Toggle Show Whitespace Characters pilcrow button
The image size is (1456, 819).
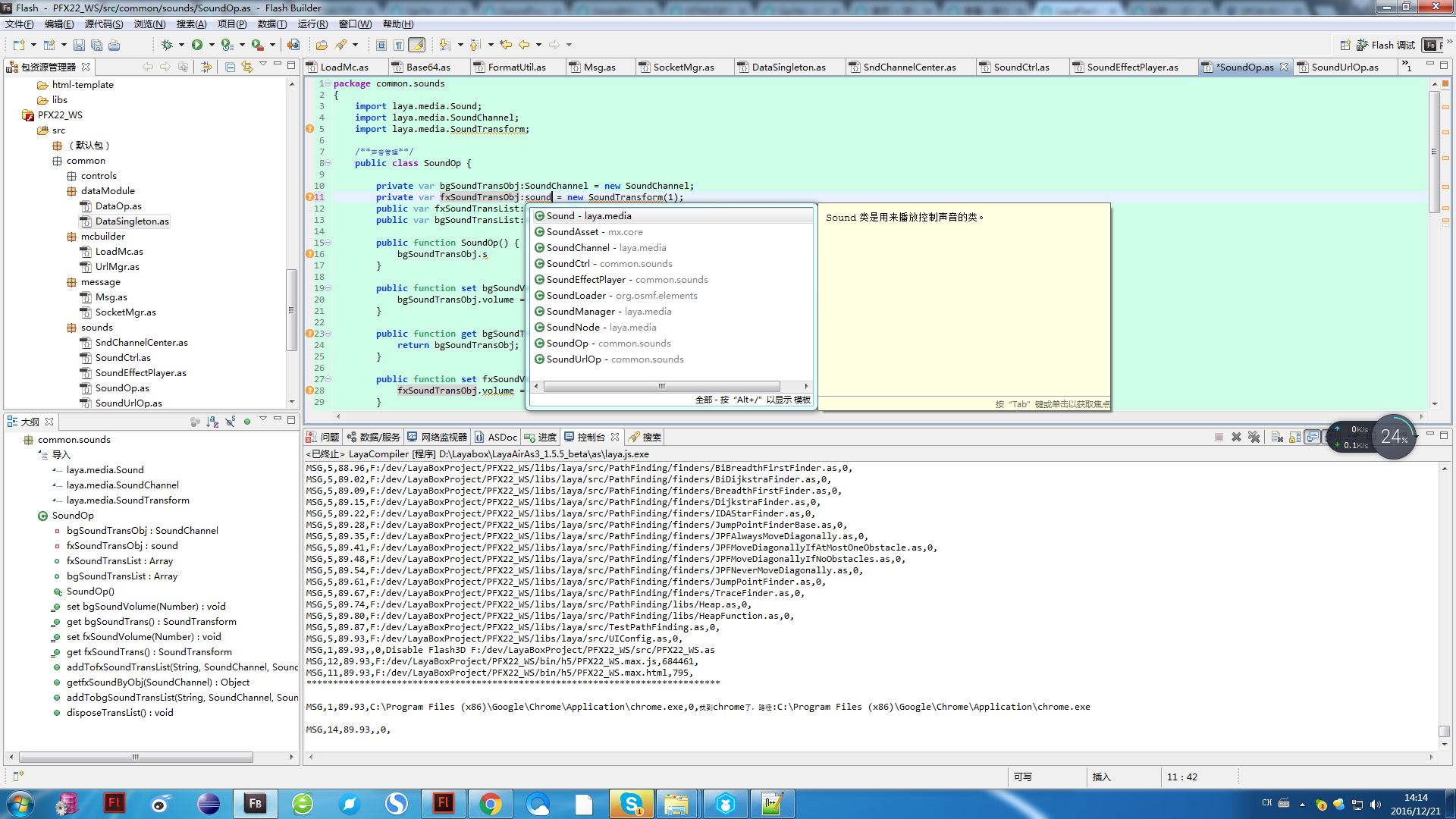coord(399,45)
